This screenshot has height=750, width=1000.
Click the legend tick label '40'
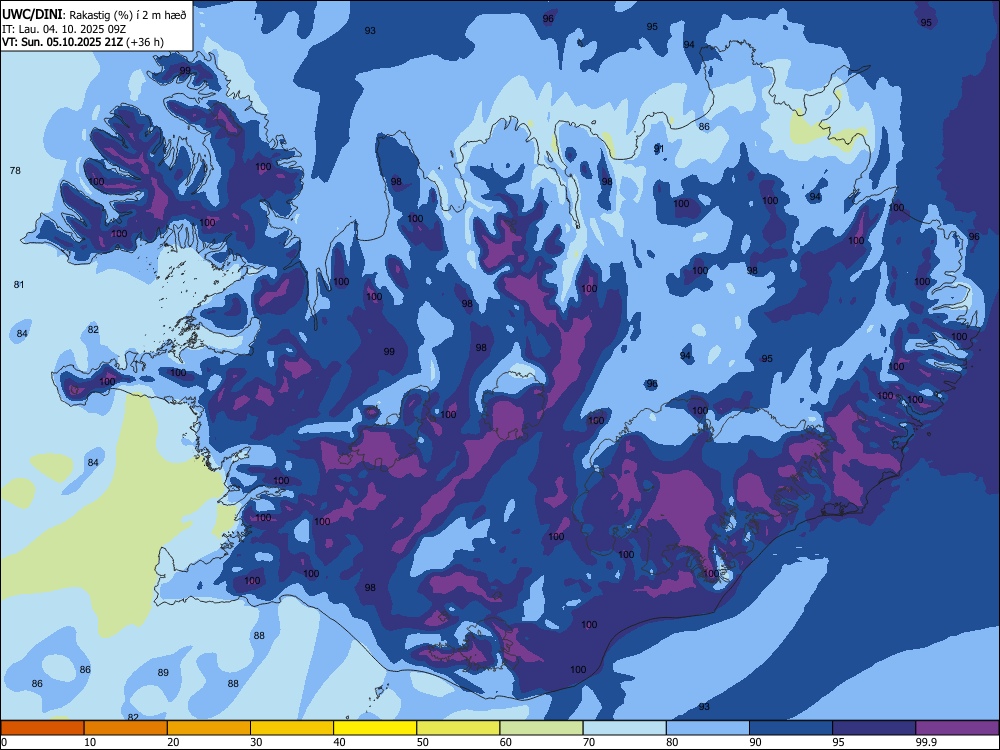(x=340, y=742)
